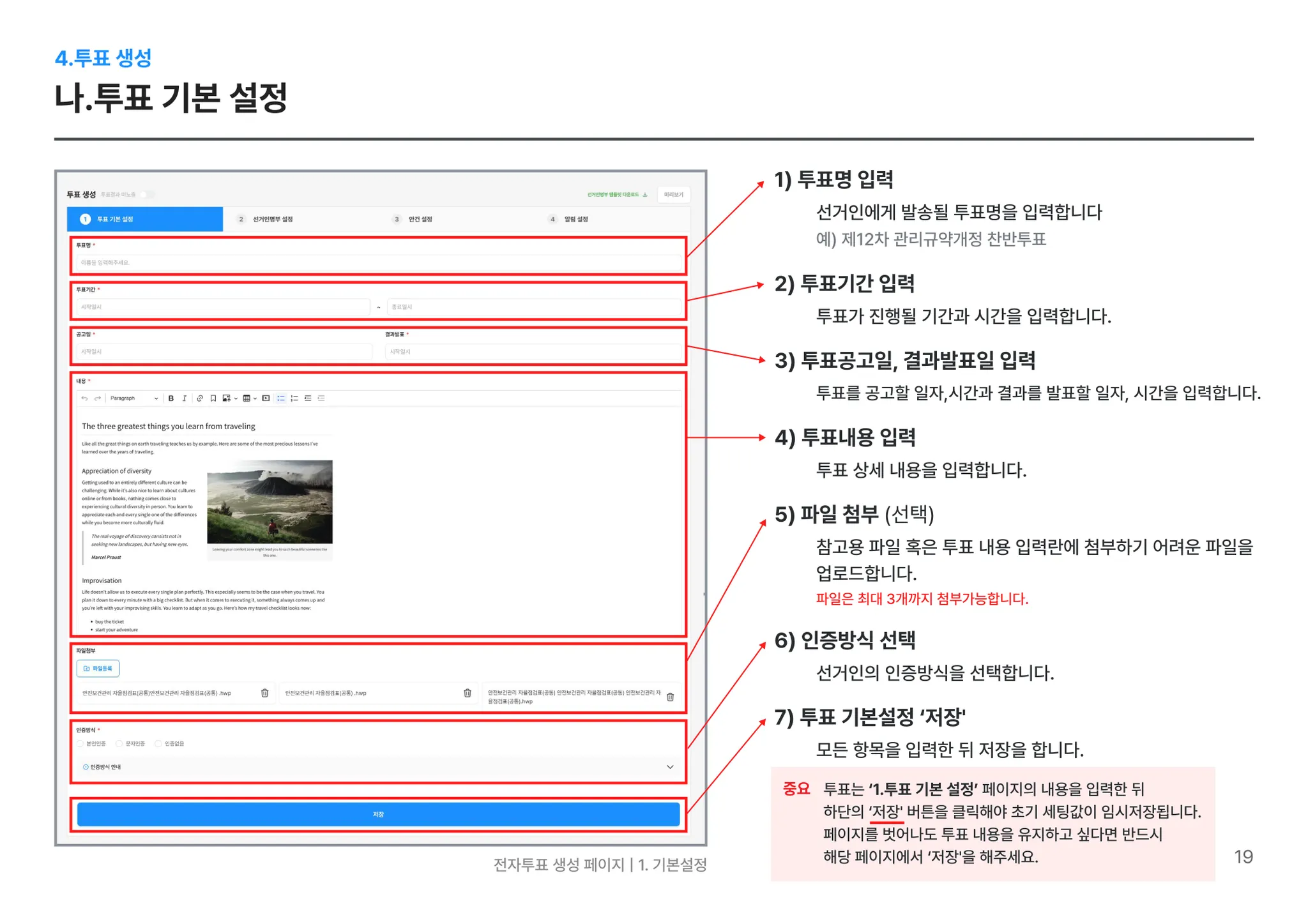The height and width of the screenshot is (924, 1308).
Task: Click the Italic formatting icon
Action: [185, 398]
